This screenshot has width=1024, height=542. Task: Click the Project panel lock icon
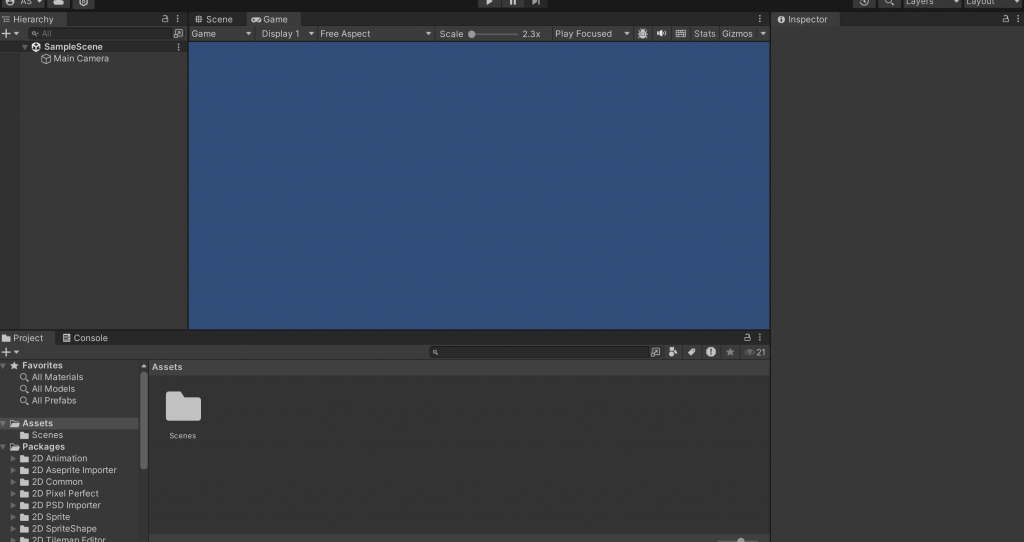(x=747, y=338)
